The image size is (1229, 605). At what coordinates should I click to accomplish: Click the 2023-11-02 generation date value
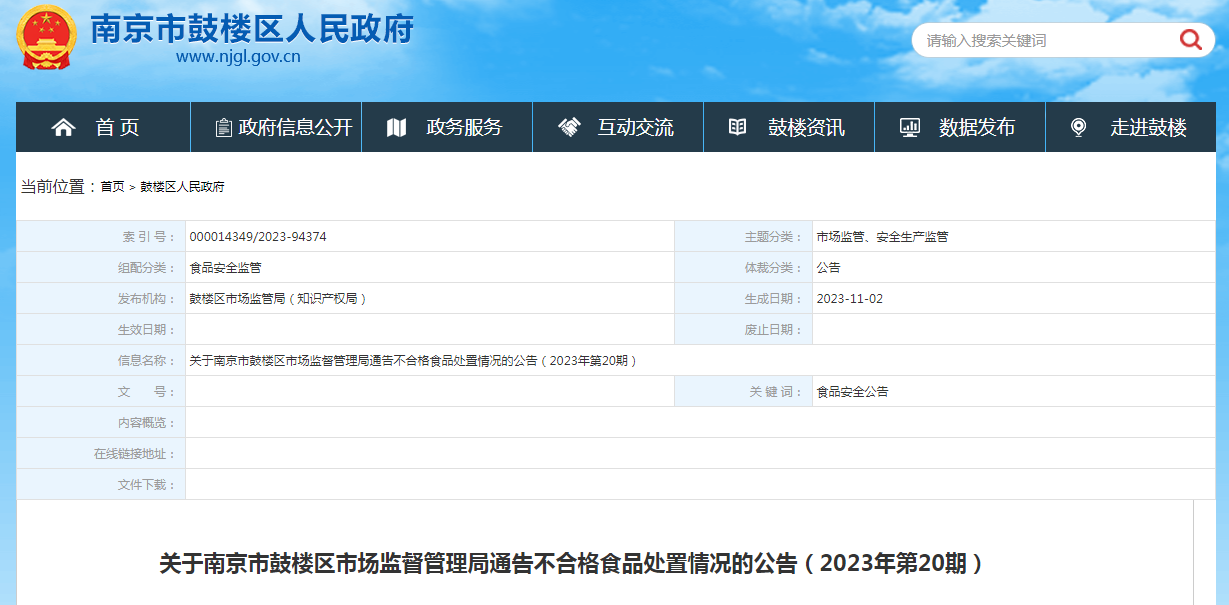(849, 299)
